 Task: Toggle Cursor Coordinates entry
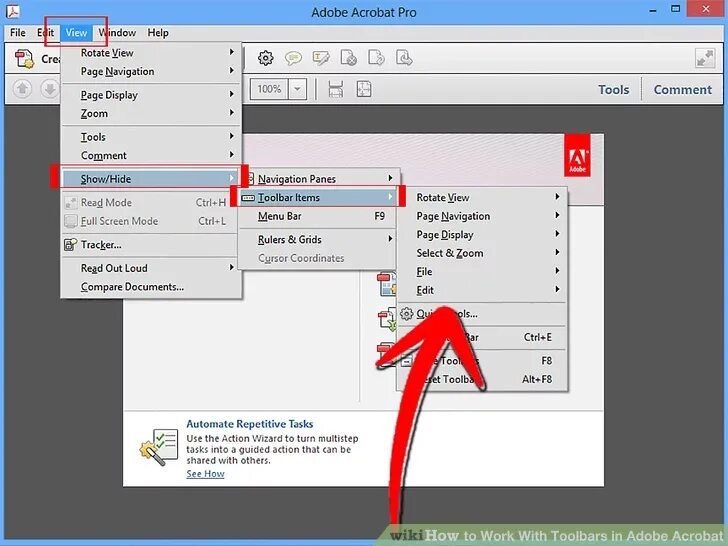(318, 258)
